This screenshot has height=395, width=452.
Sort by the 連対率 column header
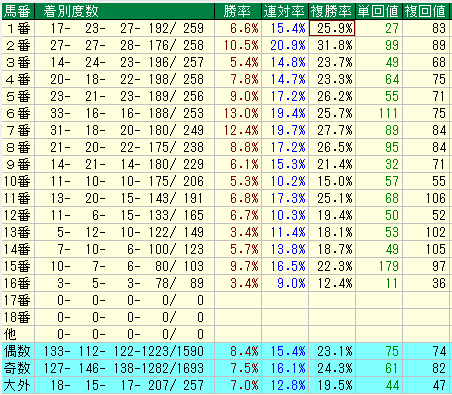(x=285, y=11)
